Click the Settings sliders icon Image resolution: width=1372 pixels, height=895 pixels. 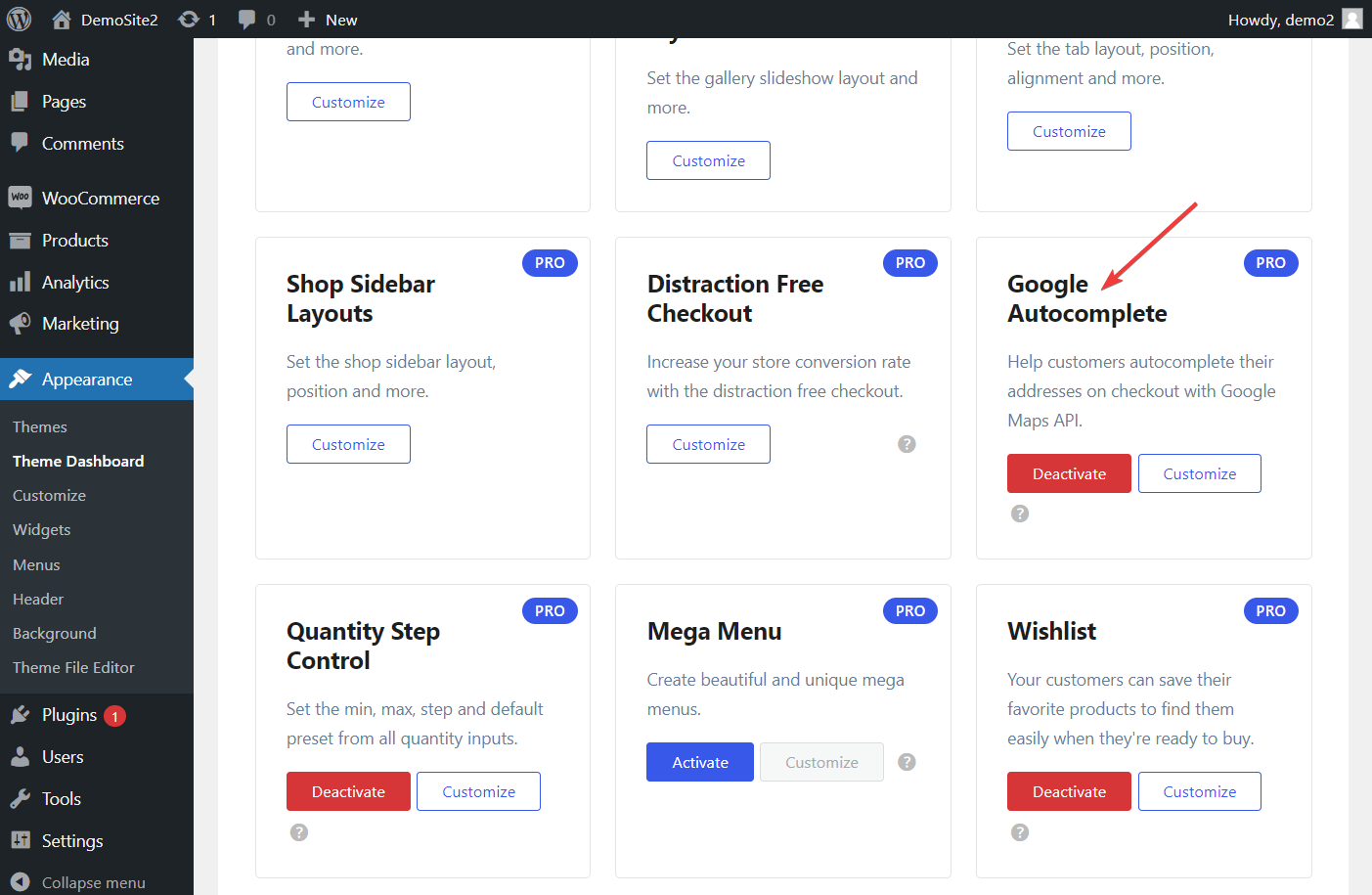(20, 841)
